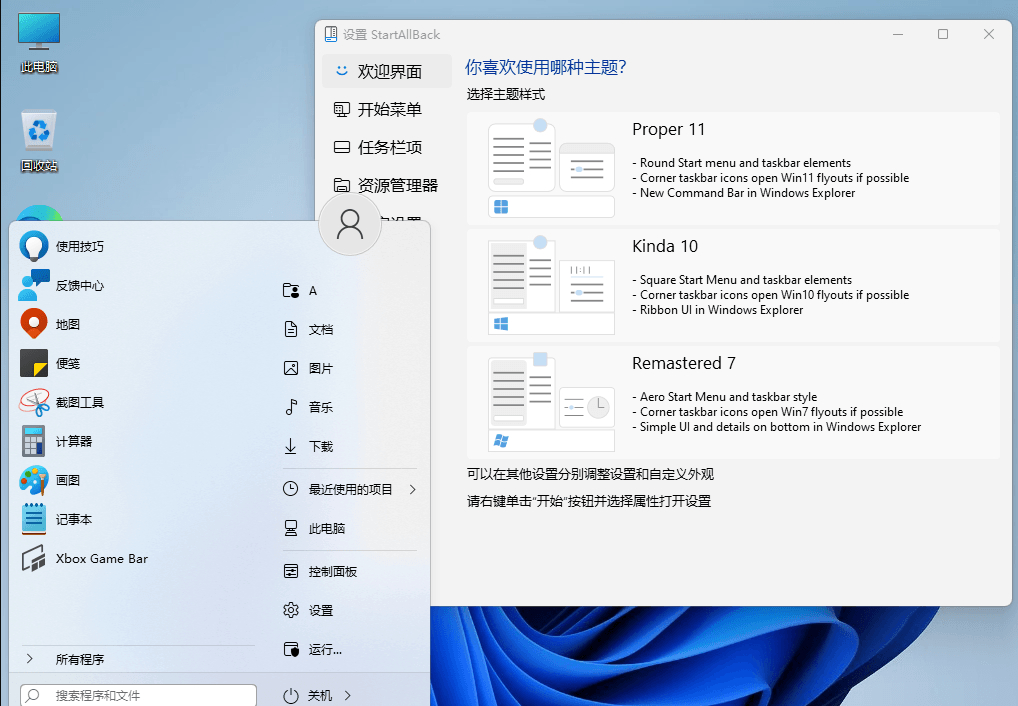Open the 设置 gear icon

coord(291,610)
